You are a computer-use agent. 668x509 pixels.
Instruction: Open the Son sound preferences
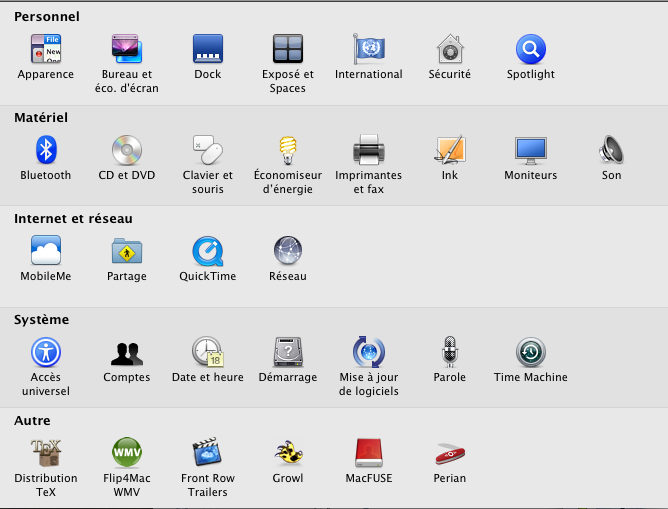coord(611,150)
